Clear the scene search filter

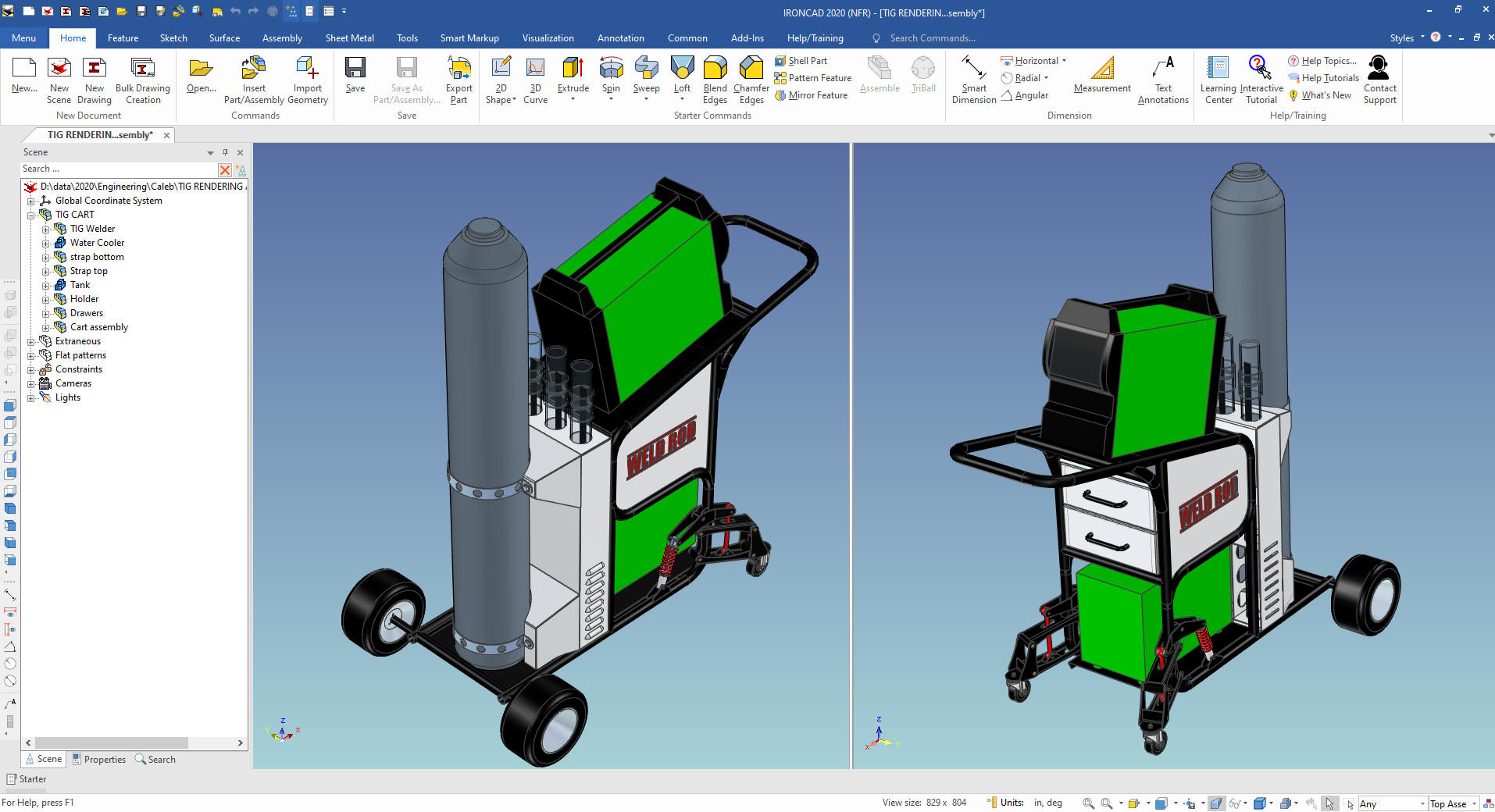coord(225,169)
